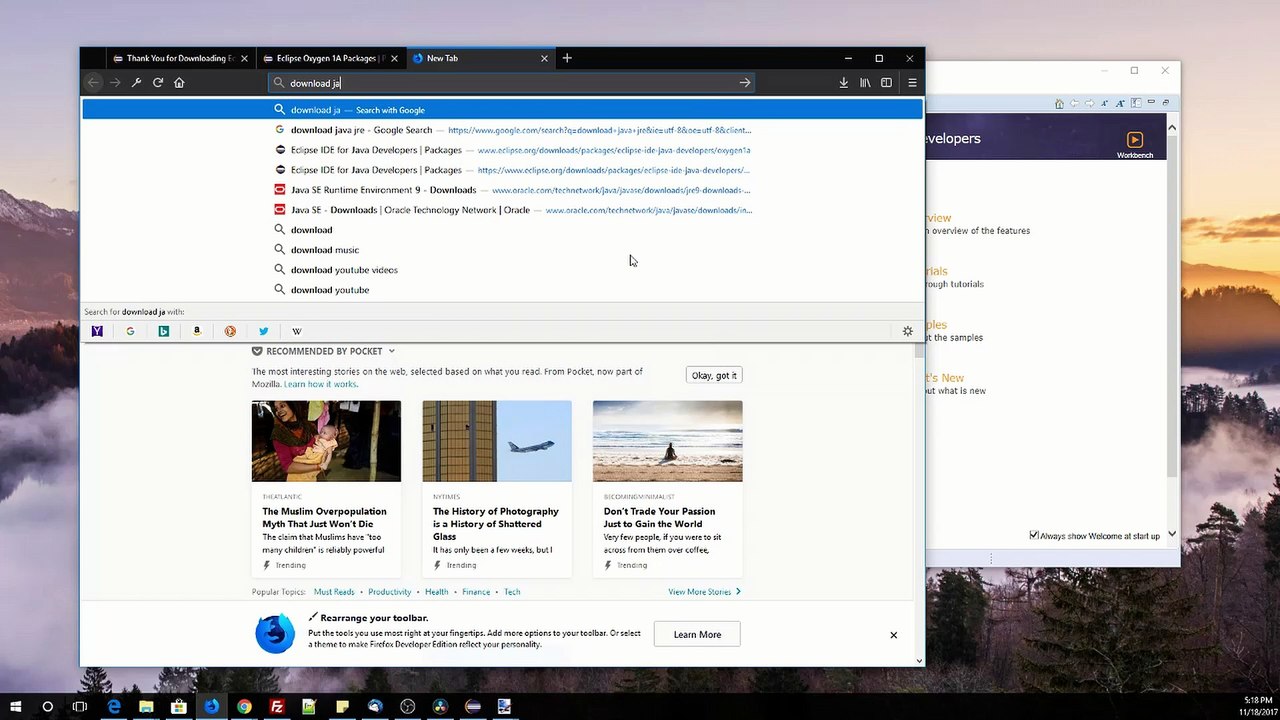Open Firefox downloads panel
The height and width of the screenshot is (720, 1280).
click(x=843, y=83)
